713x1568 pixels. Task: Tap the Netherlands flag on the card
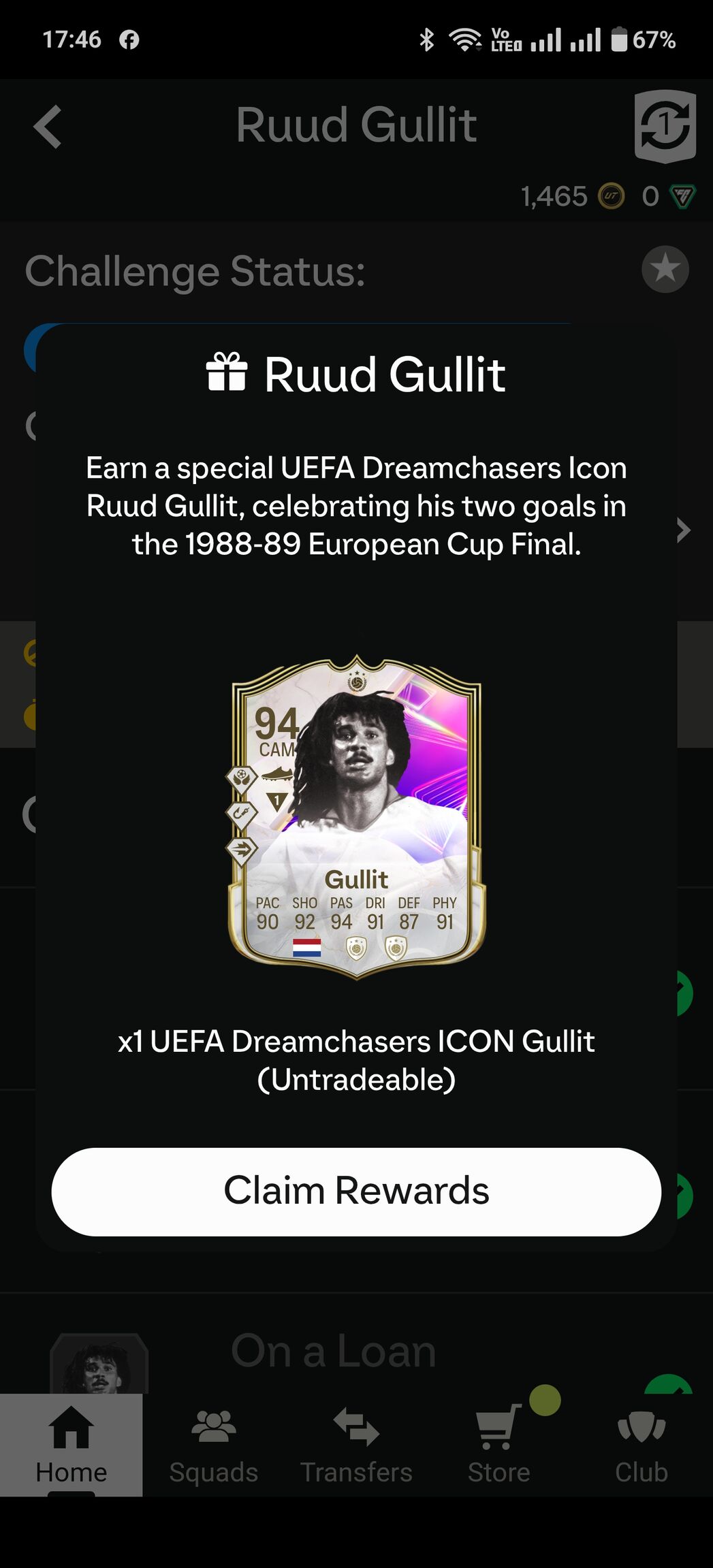pyautogui.click(x=306, y=947)
